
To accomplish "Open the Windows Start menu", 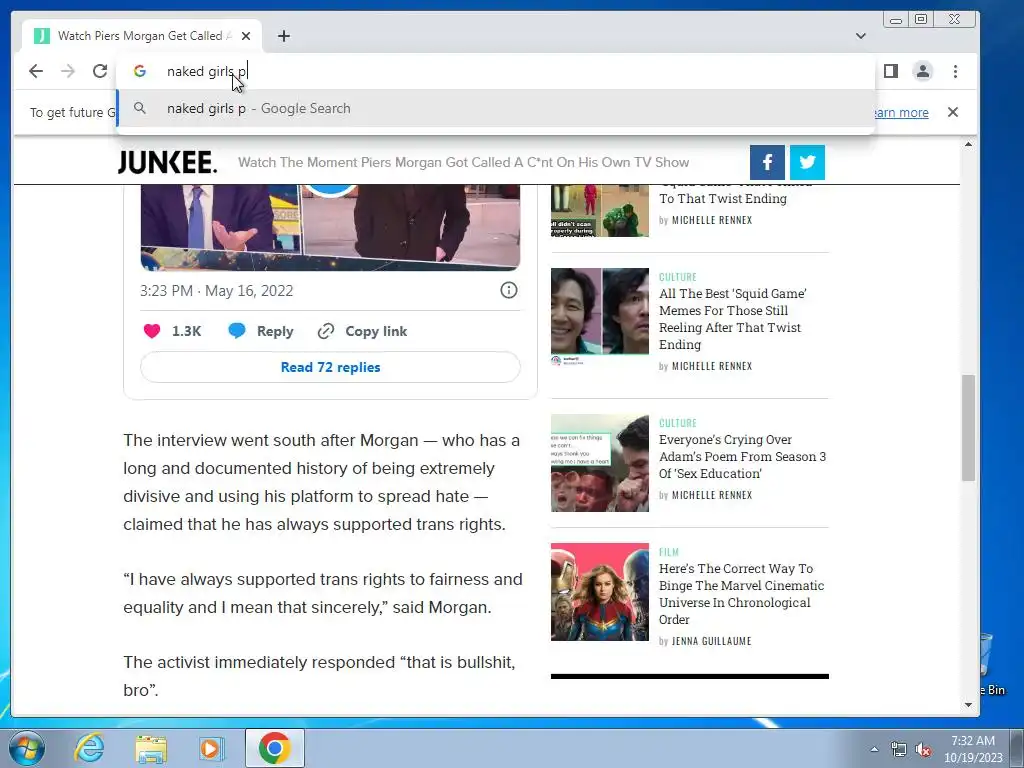I will (x=26, y=748).
